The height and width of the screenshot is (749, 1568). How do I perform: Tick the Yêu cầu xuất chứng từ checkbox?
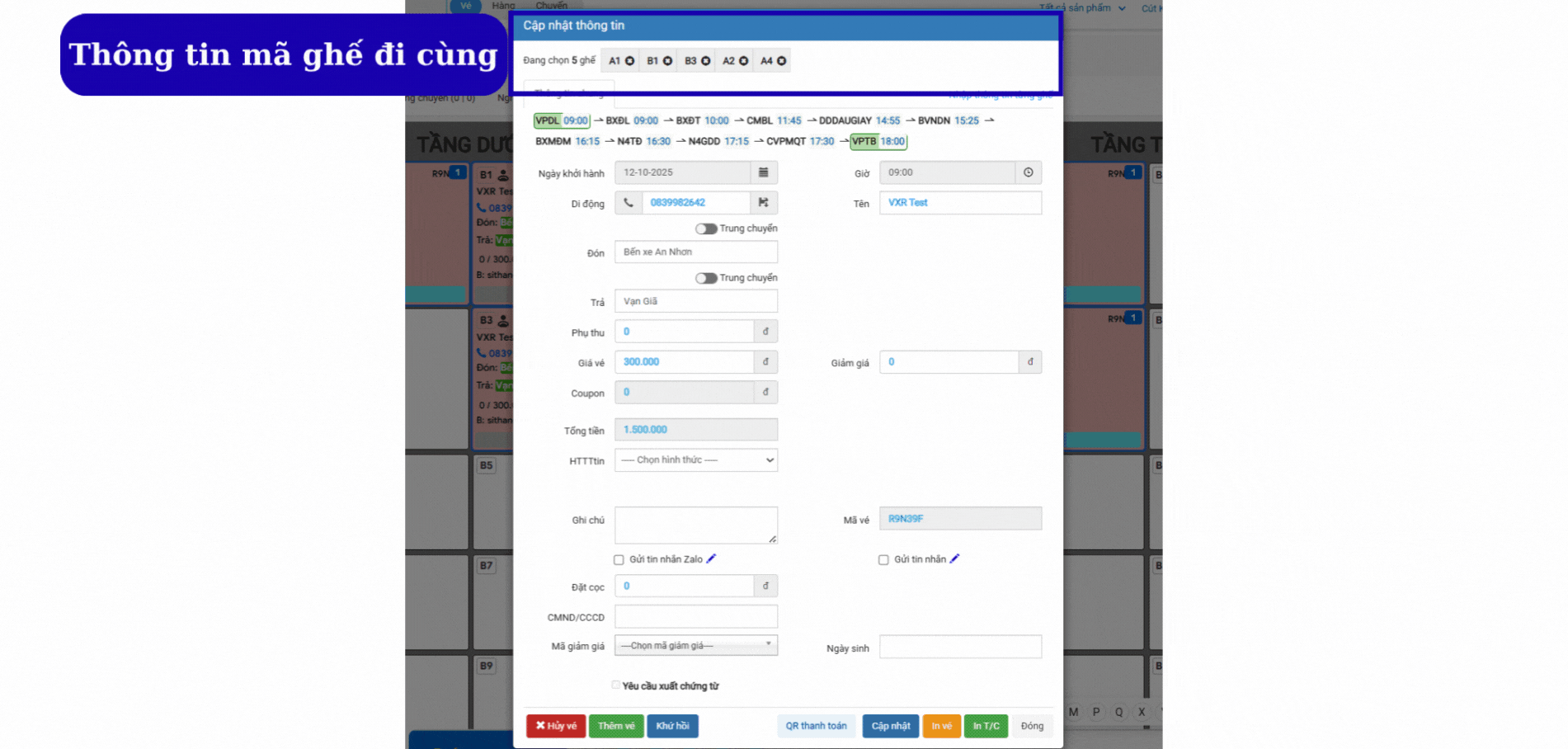(x=616, y=685)
